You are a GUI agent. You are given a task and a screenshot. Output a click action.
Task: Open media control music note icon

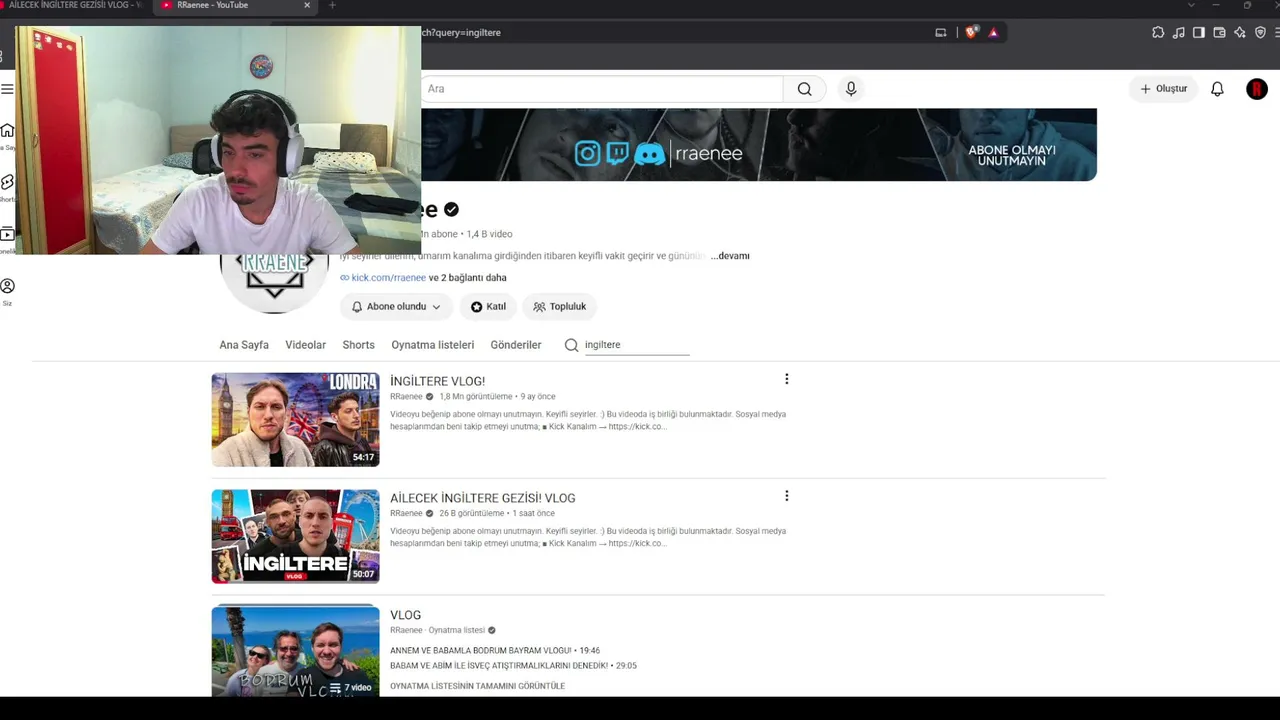[x=1179, y=32]
